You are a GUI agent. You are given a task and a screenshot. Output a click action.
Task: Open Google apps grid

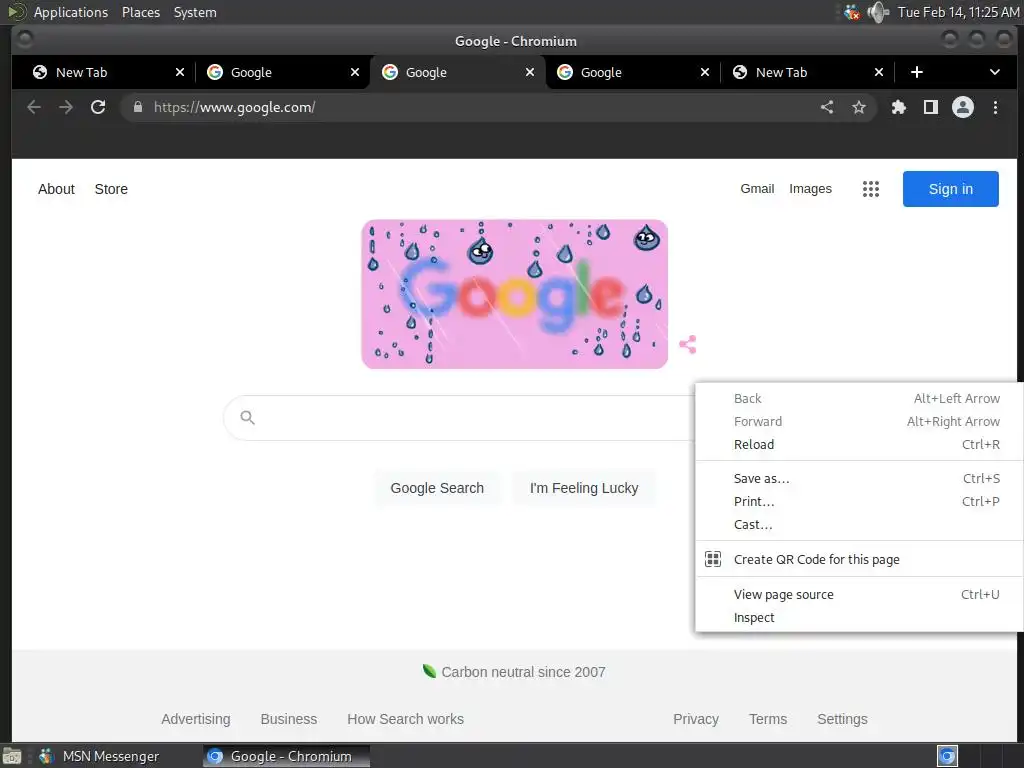pyautogui.click(x=871, y=189)
